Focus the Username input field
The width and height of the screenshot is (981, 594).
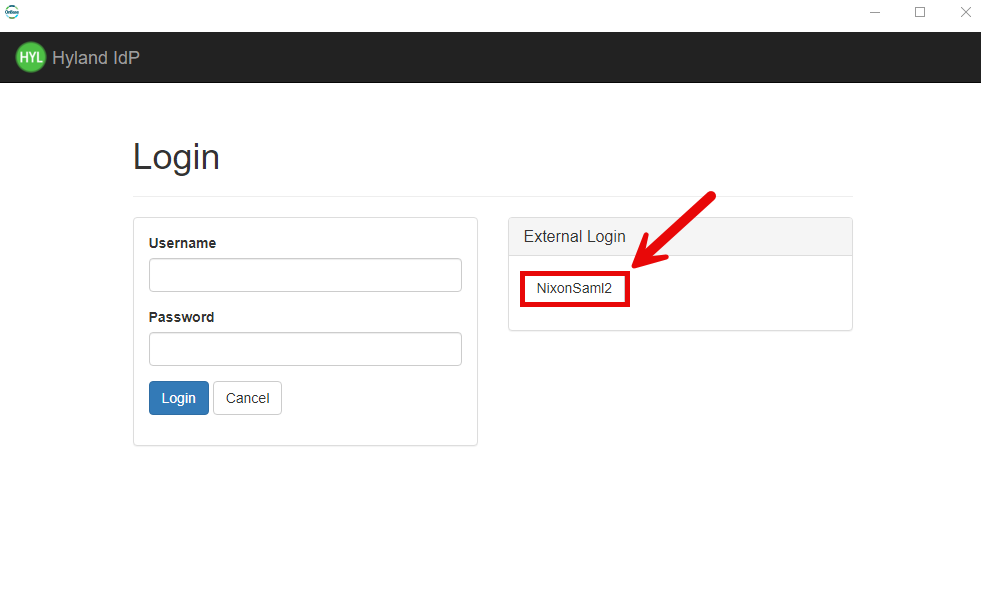(305, 275)
